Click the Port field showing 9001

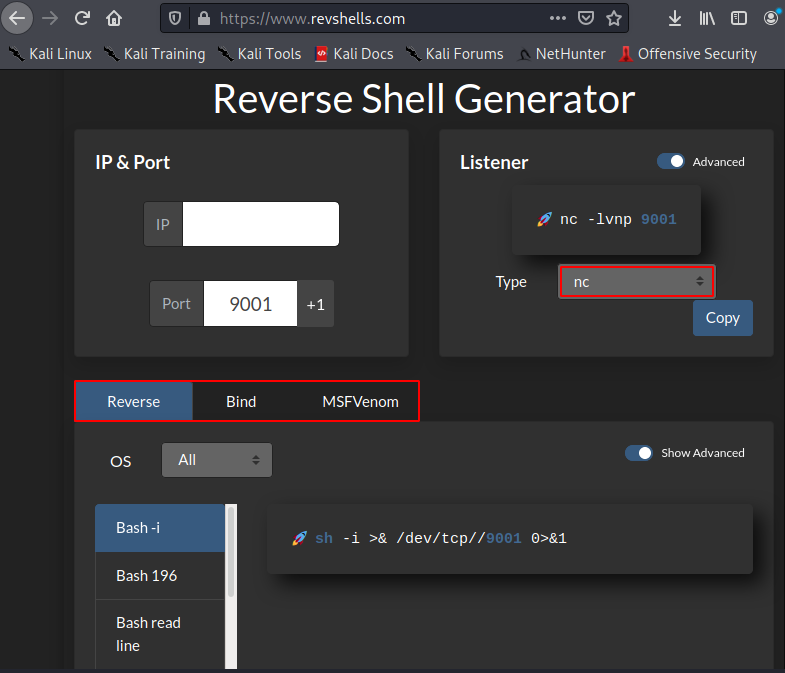tap(250, 303)
